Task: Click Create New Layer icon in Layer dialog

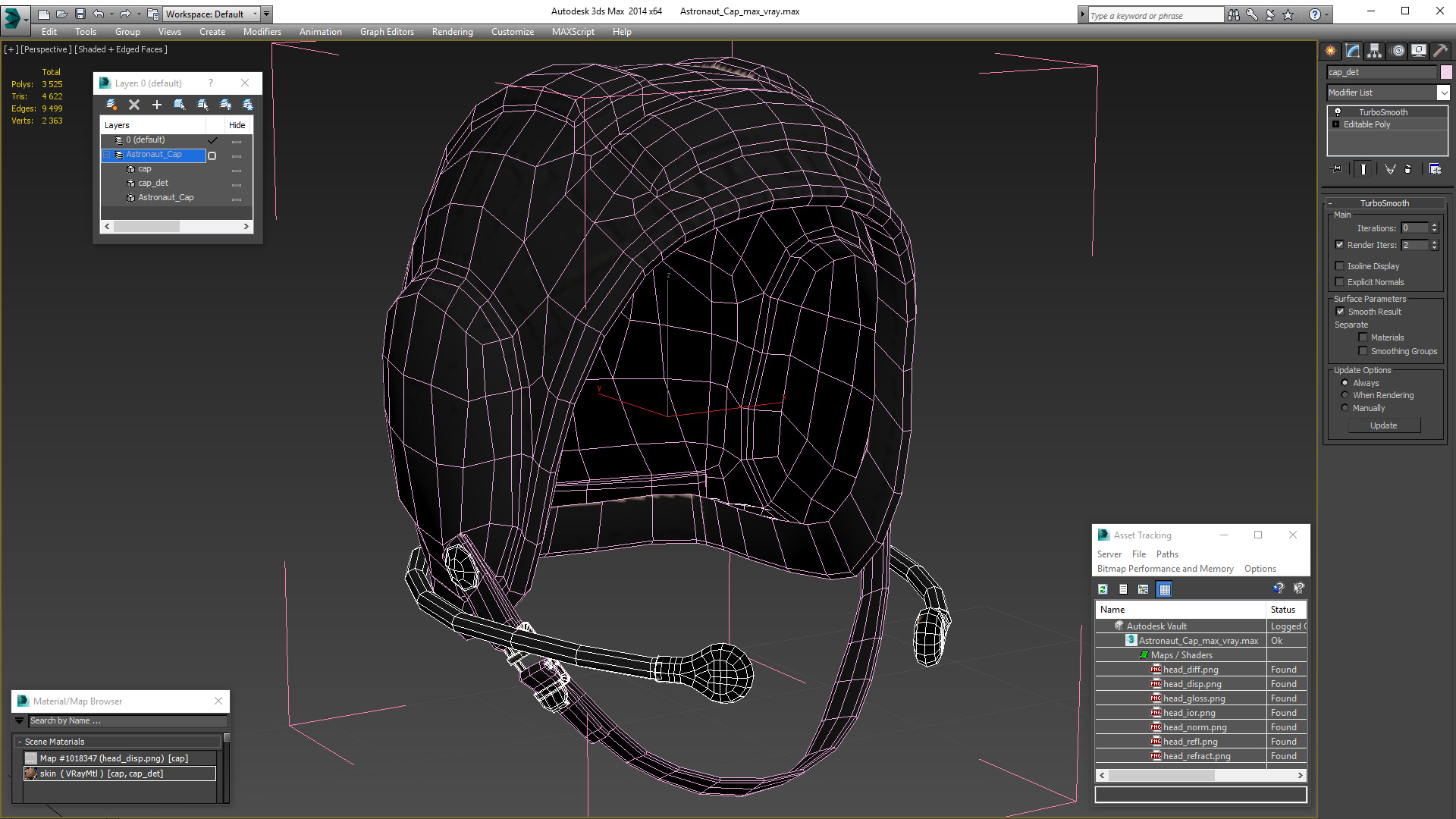Action: coord(111,105)
